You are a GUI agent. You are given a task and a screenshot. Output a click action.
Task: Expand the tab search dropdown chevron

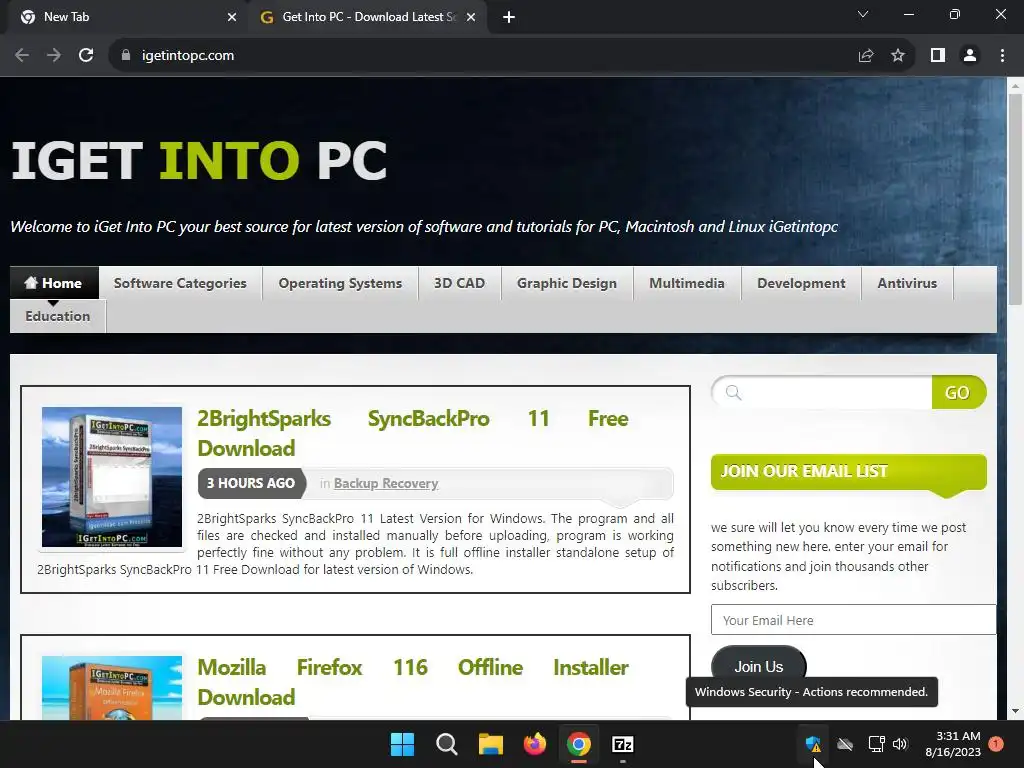tap(863, 14)
